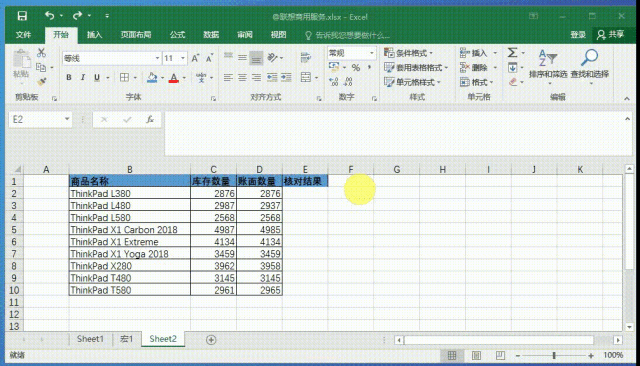Open the Name Box dropdown arrow
Screen dimensions: 640x366
tap(67, 119)
